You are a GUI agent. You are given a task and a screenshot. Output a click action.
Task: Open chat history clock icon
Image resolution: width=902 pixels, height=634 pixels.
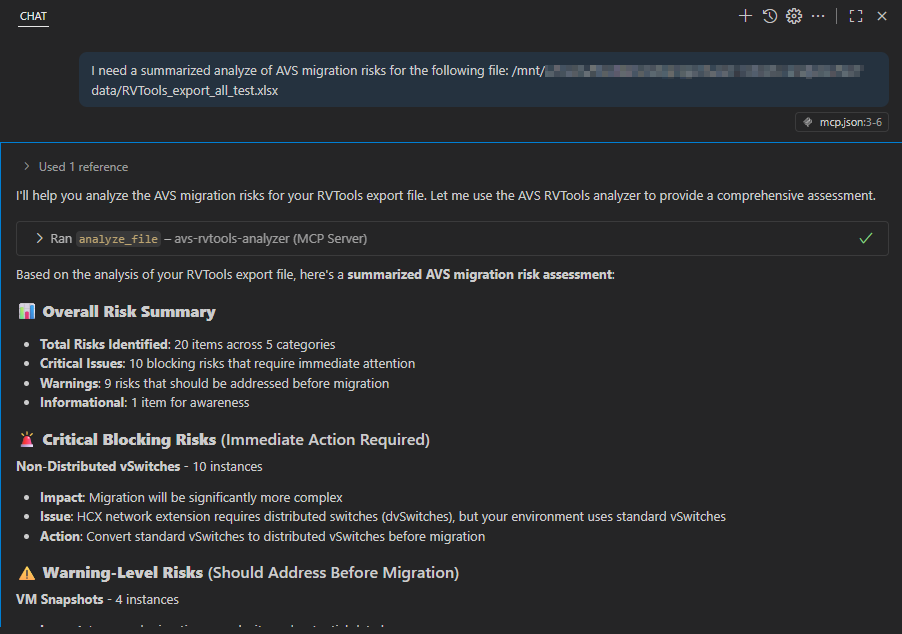(x=770, y=16)
